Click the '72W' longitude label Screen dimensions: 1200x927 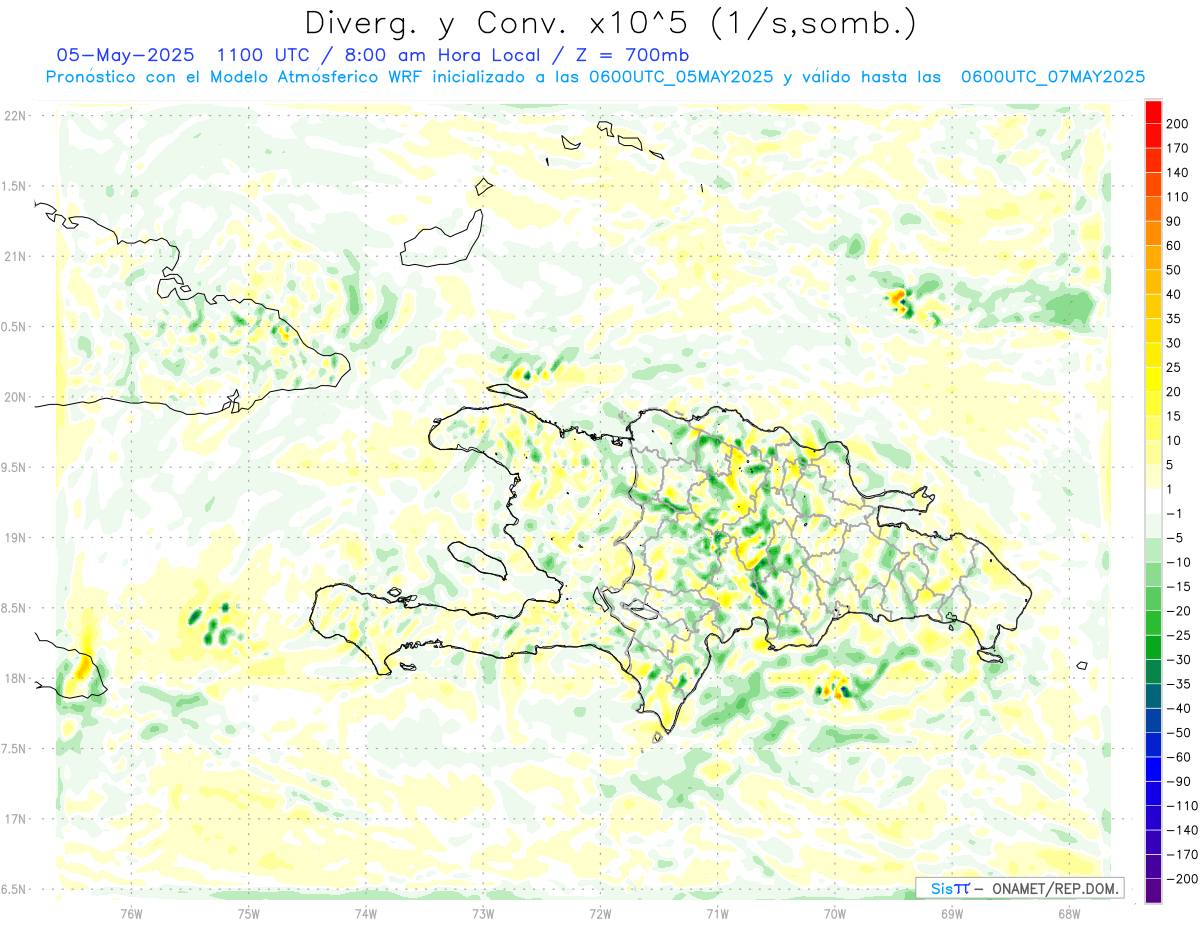[600, 913]
